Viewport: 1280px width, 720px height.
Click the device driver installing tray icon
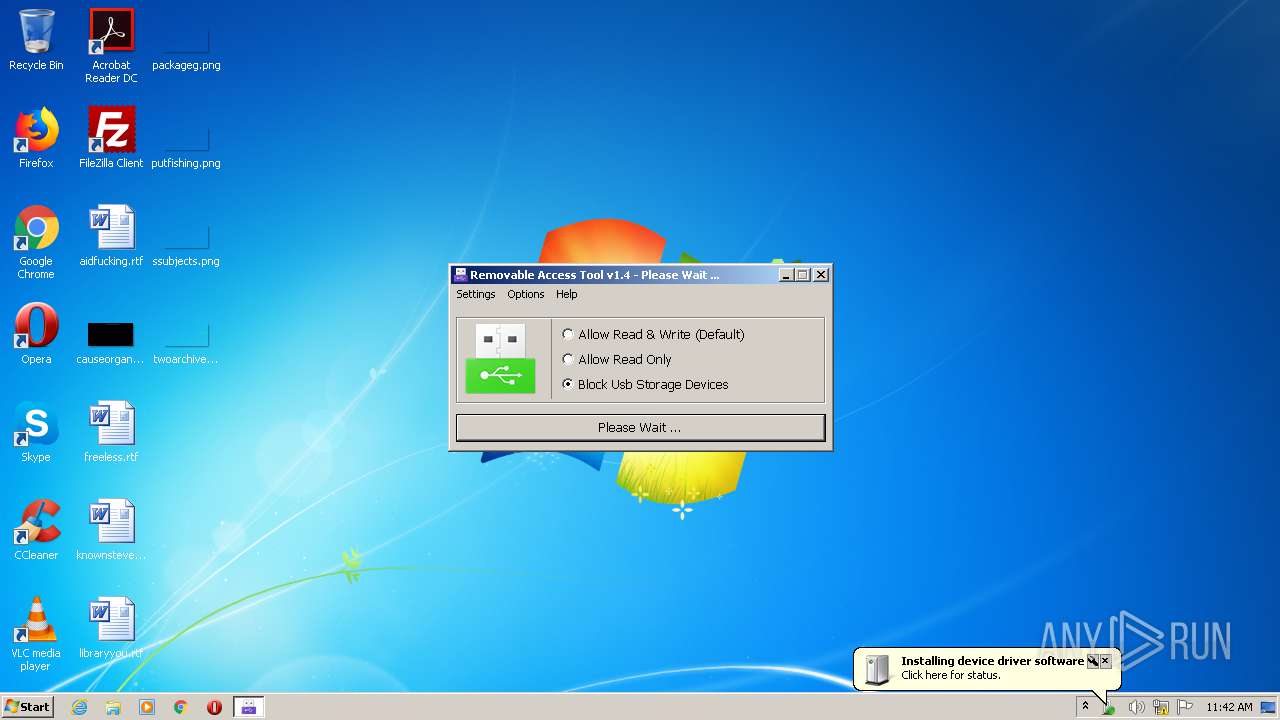click(x=1109, y=707)
